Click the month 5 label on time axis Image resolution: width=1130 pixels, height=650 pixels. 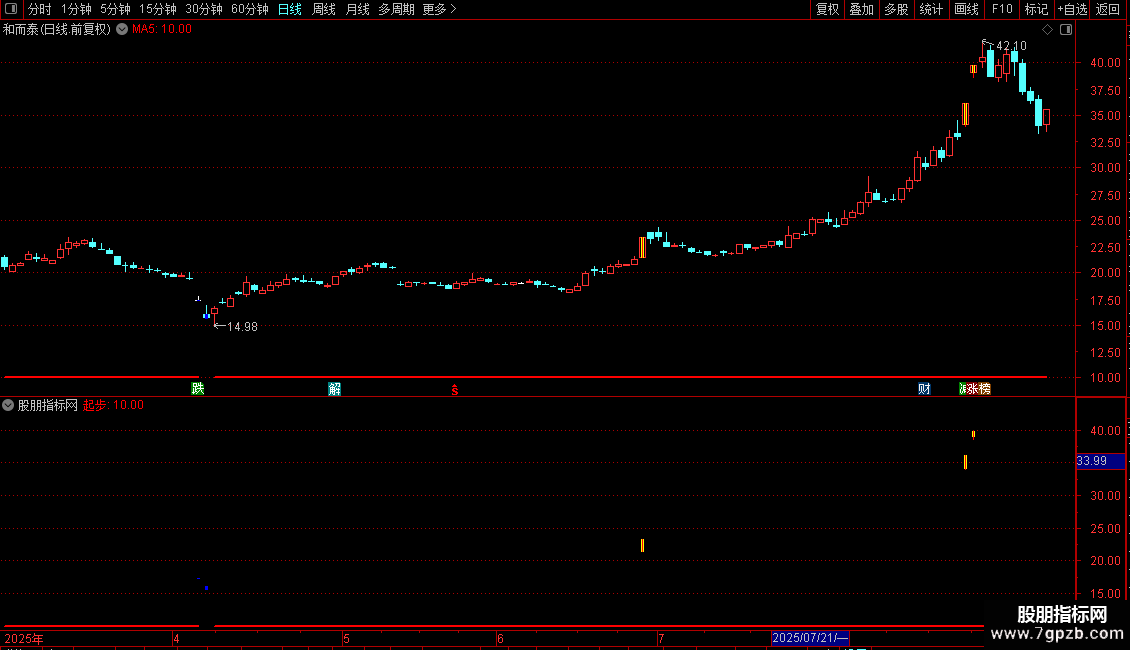(347, 638)
